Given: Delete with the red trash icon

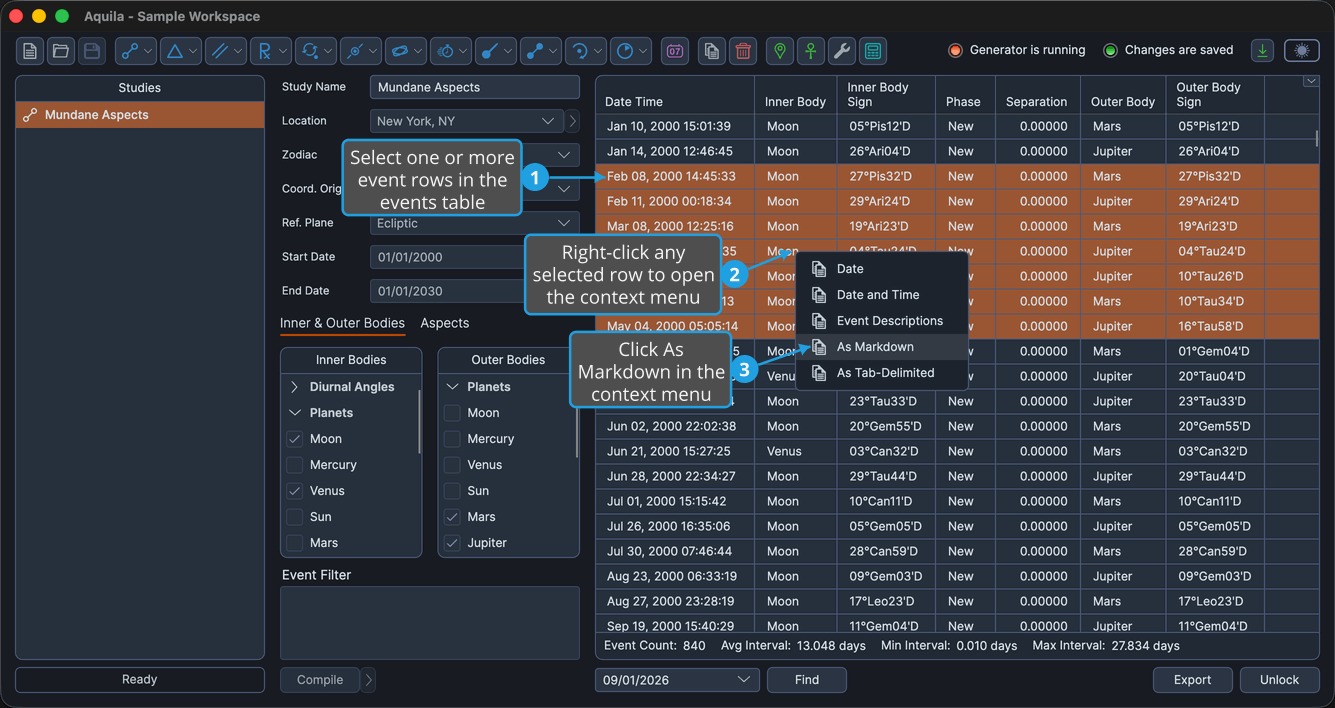Looking at the screenshot, I should click(743, 51).
